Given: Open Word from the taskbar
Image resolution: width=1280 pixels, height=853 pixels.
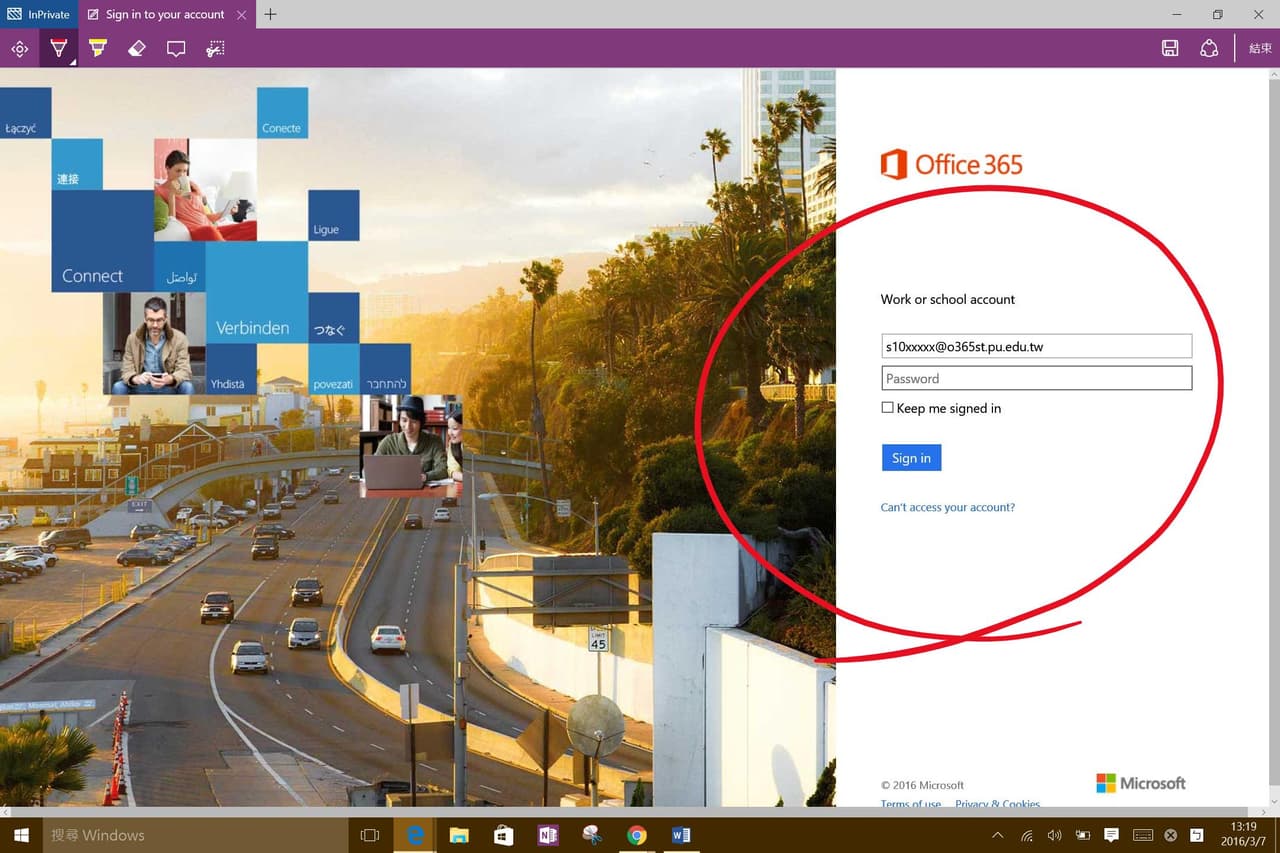Looking at the screenshot, I should pyautogui.click(x=681, y=835).
